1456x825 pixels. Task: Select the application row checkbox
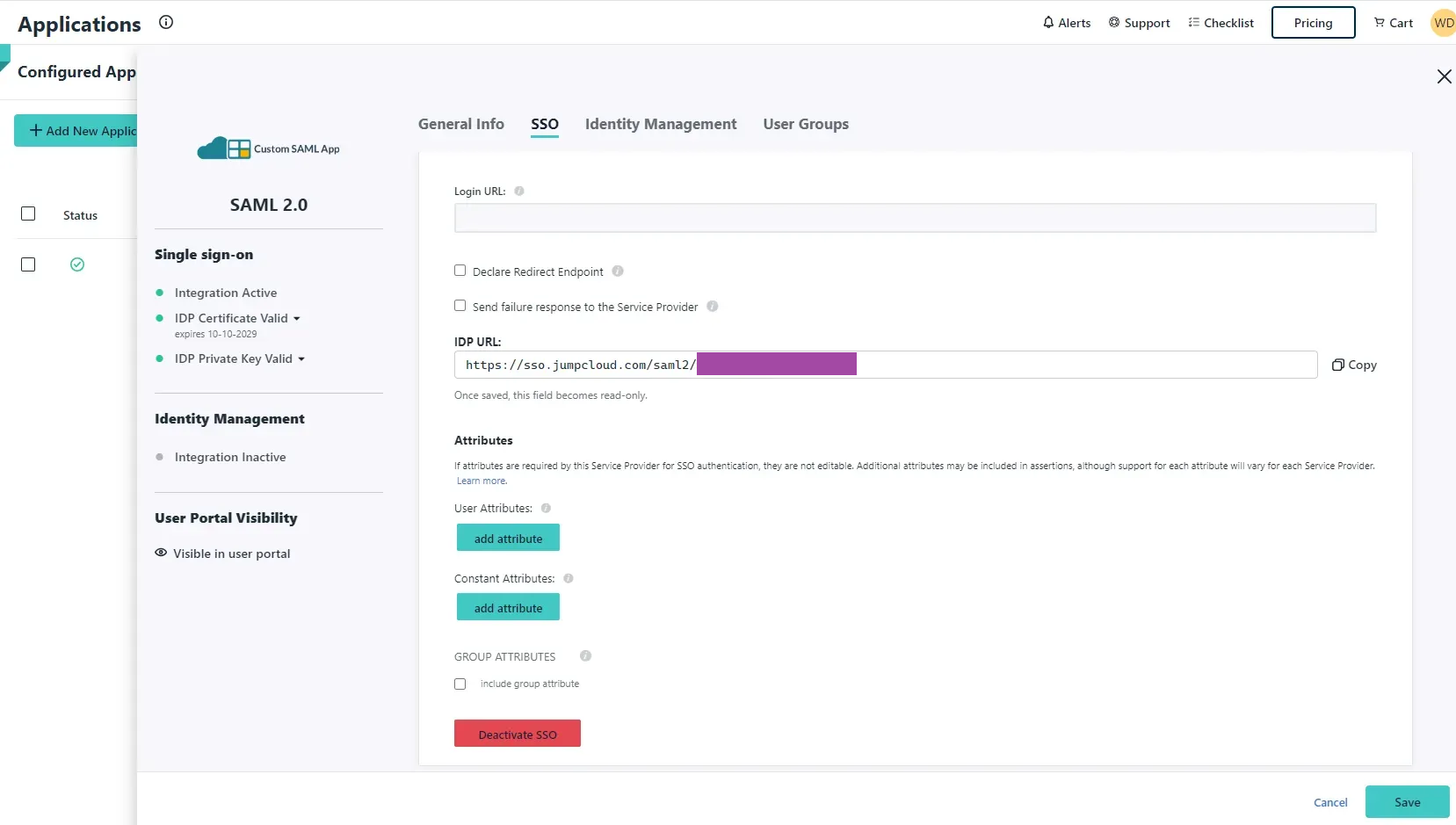[28, 264]
